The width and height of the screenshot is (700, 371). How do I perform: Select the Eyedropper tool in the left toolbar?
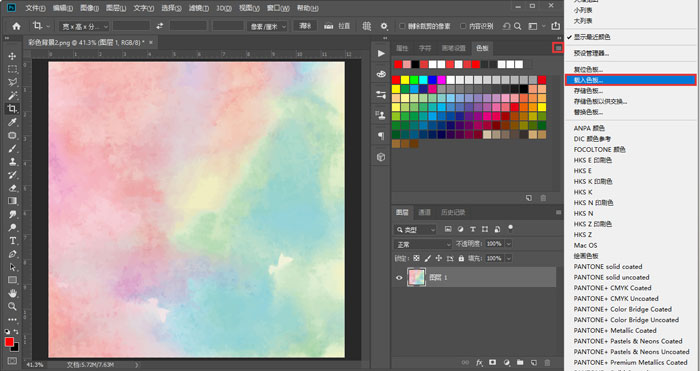pyautogui.click(x=12, y=122)
